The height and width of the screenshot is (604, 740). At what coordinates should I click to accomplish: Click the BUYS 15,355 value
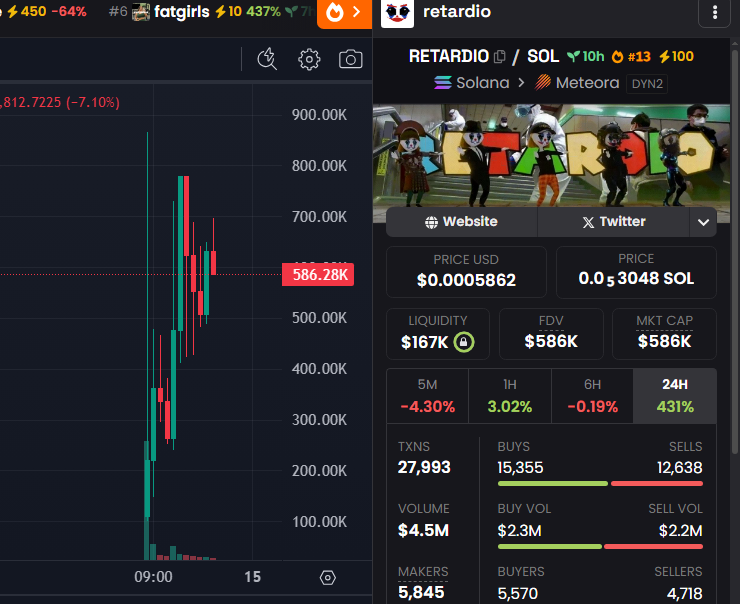pos(520,468)
